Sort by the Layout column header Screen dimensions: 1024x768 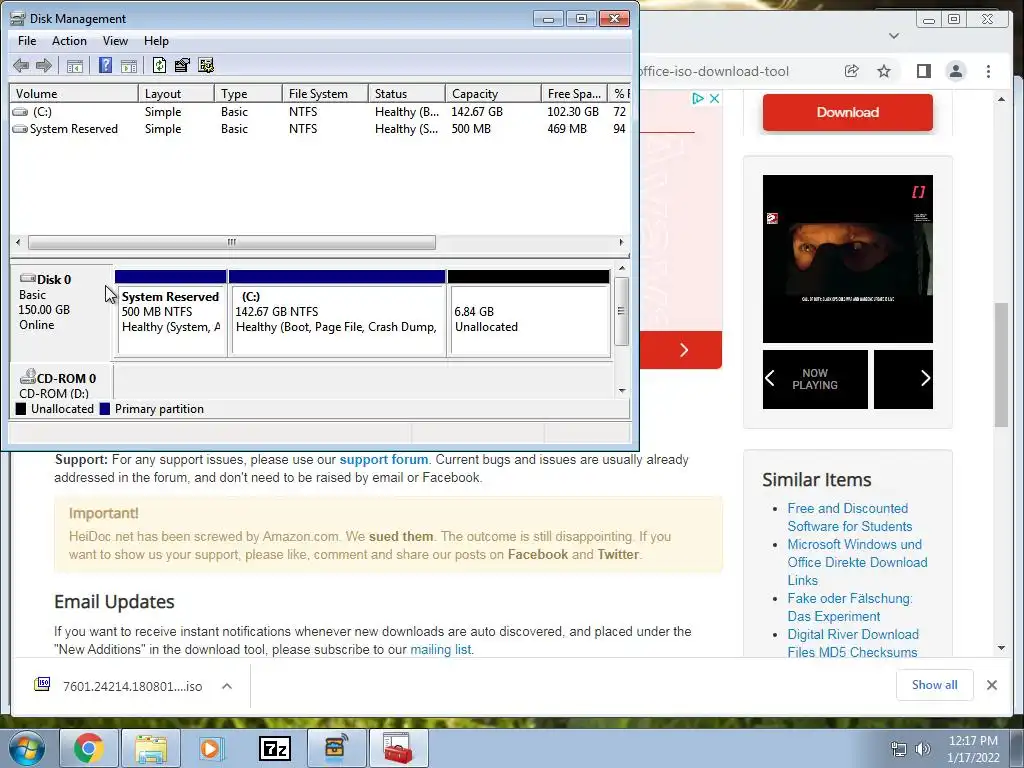point(176,93)
